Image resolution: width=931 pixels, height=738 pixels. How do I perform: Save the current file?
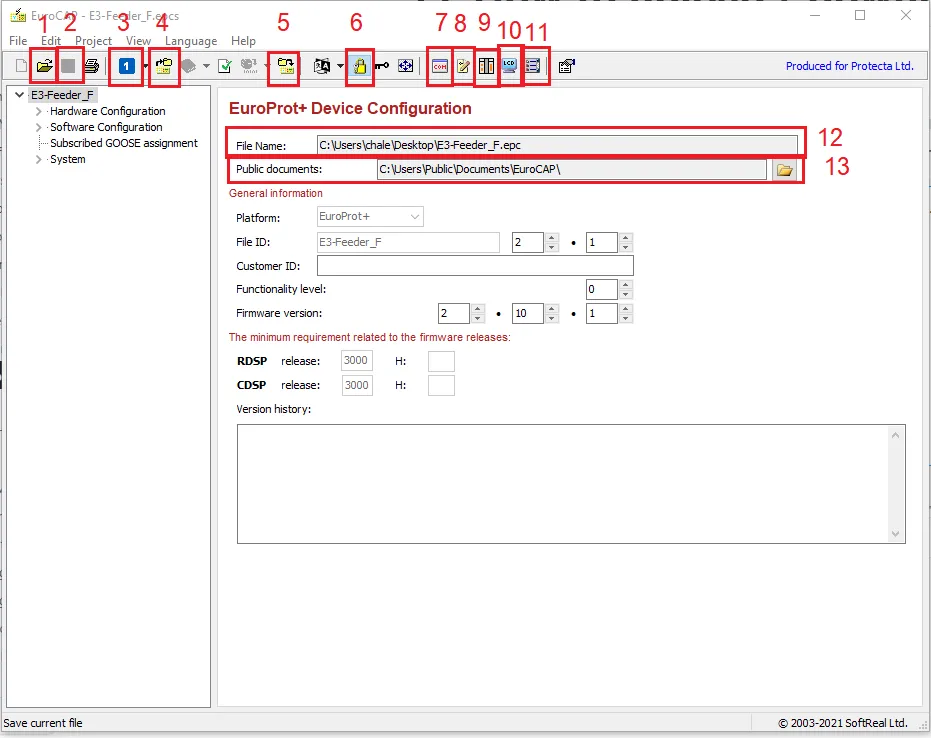(68, 66)
